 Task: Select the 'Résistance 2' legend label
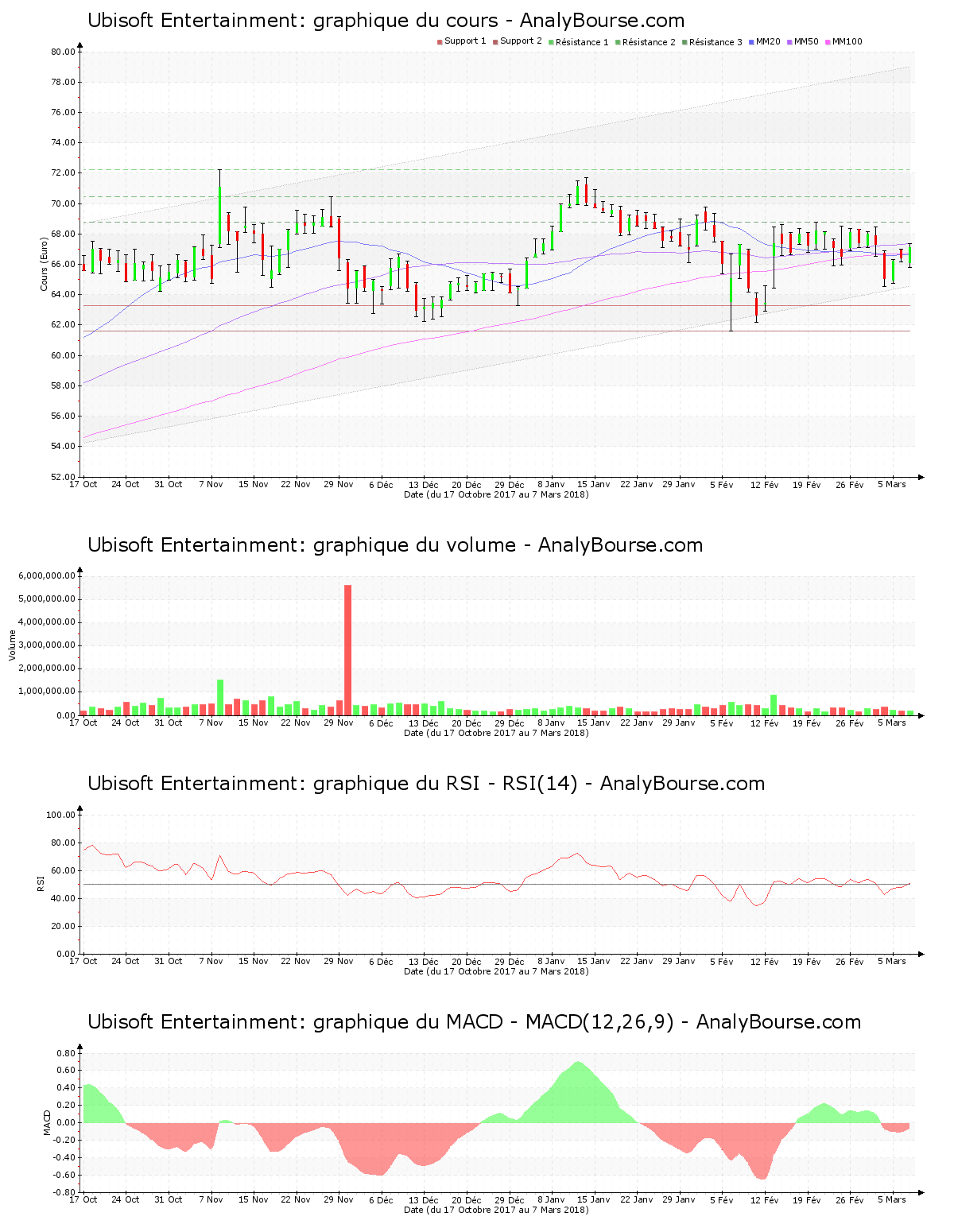(649, 42)
